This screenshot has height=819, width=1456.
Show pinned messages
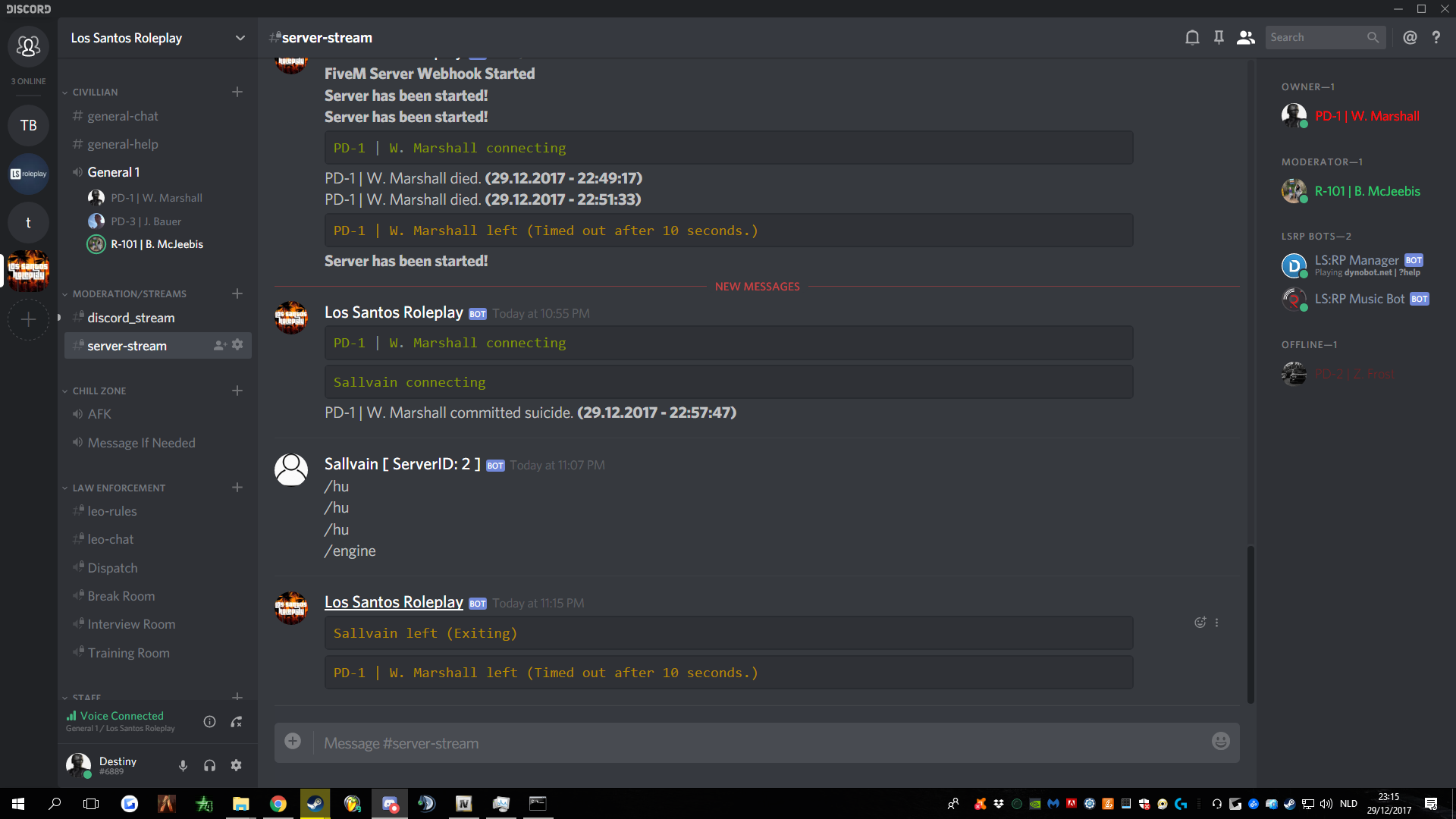1219,38
